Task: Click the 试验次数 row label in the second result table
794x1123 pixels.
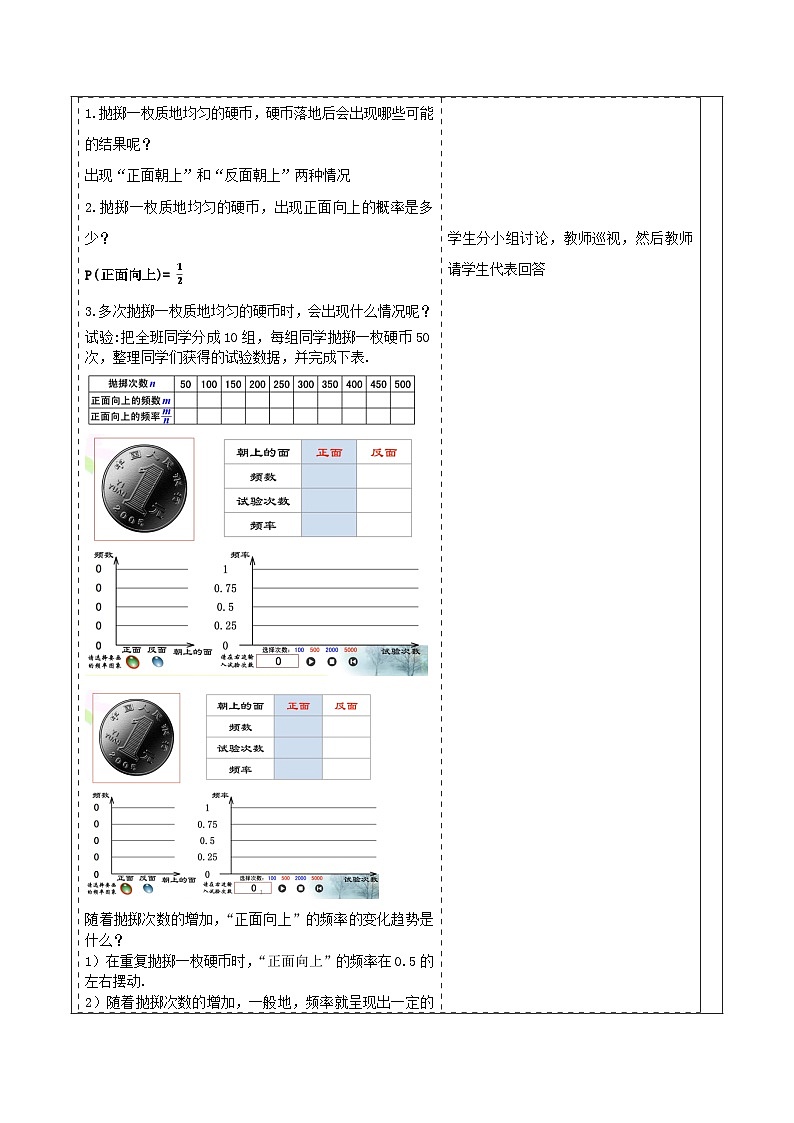Action: pos(240,748)
